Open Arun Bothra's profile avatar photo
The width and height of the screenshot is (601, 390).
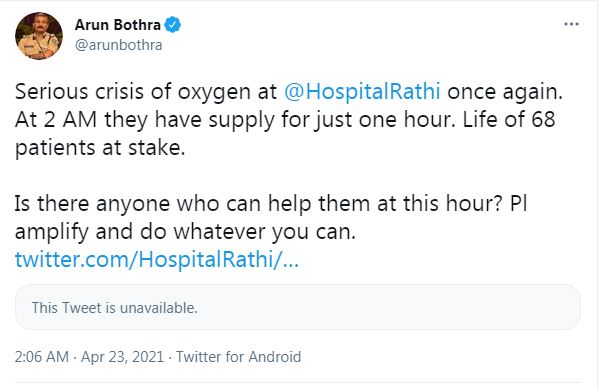pos(39,36)
